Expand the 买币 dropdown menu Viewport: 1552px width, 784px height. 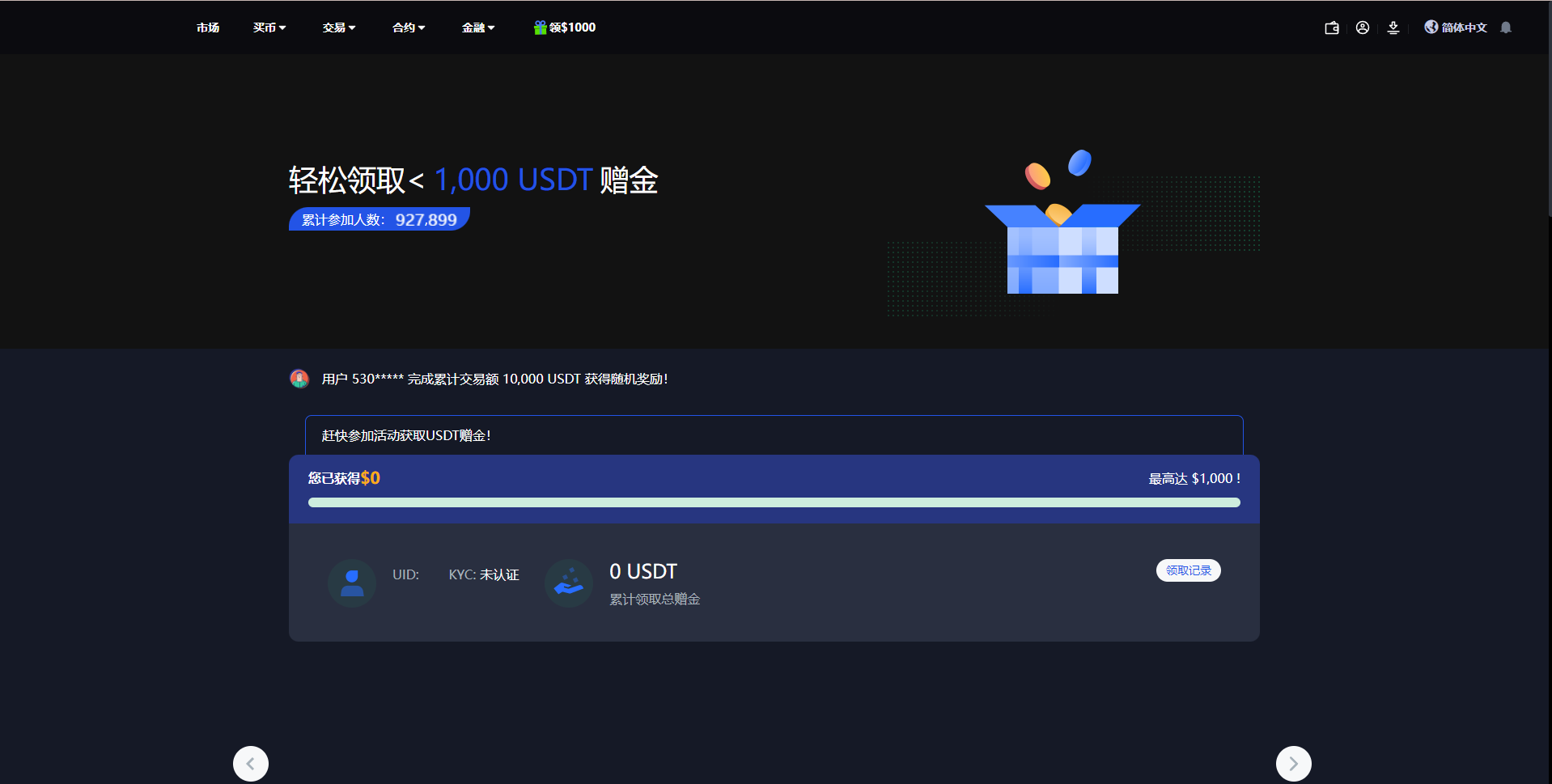pos(269,28)
